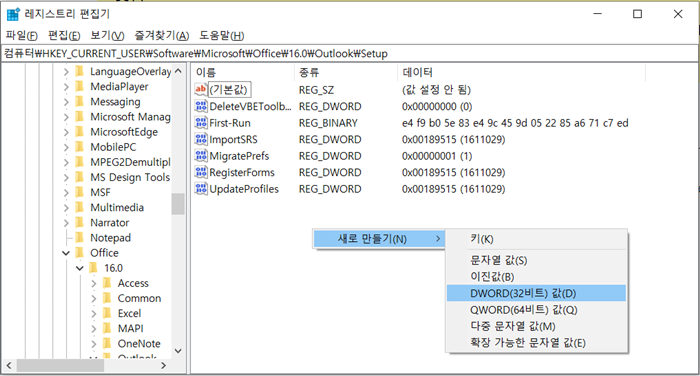The image size is (700, 376).
Task: Collapse the Office tree node
Action: [x=66, y=253]
